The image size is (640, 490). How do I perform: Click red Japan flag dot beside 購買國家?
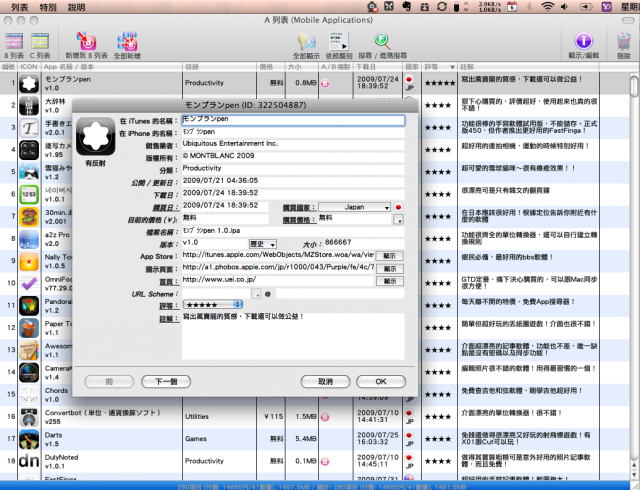coord(398,207)
